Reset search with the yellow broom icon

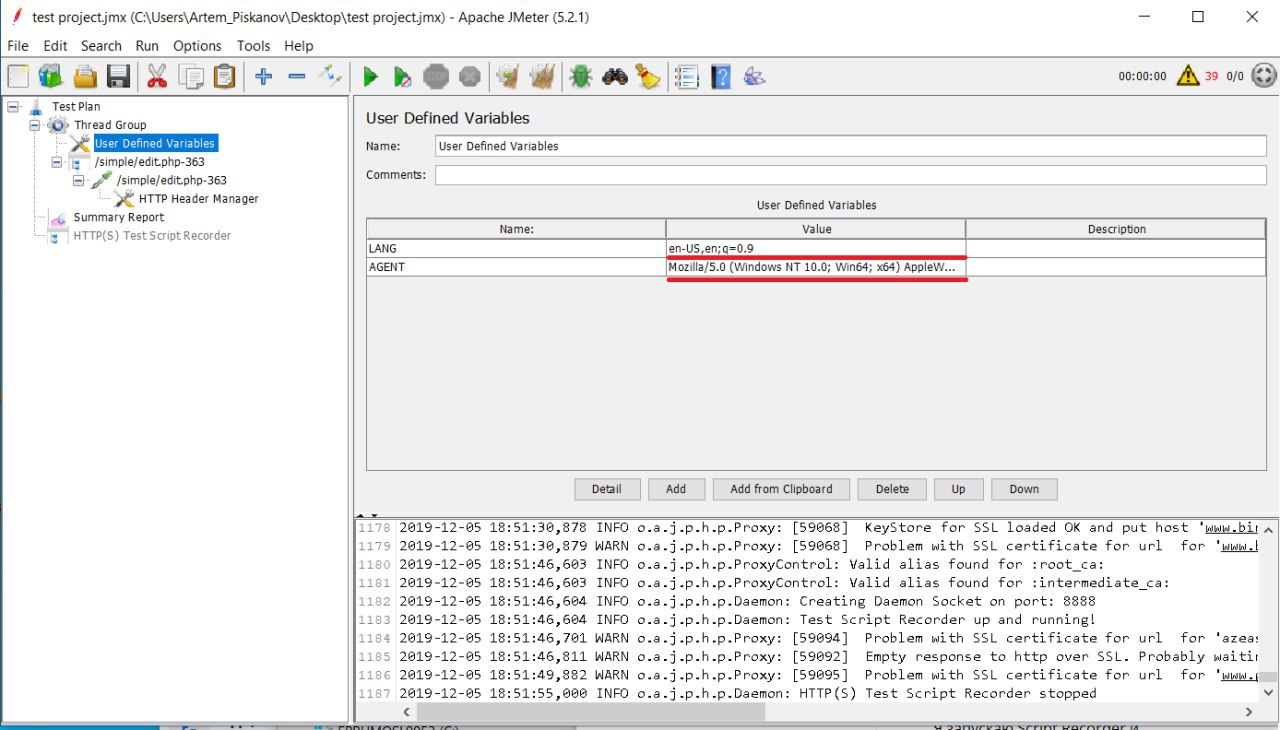648,76
